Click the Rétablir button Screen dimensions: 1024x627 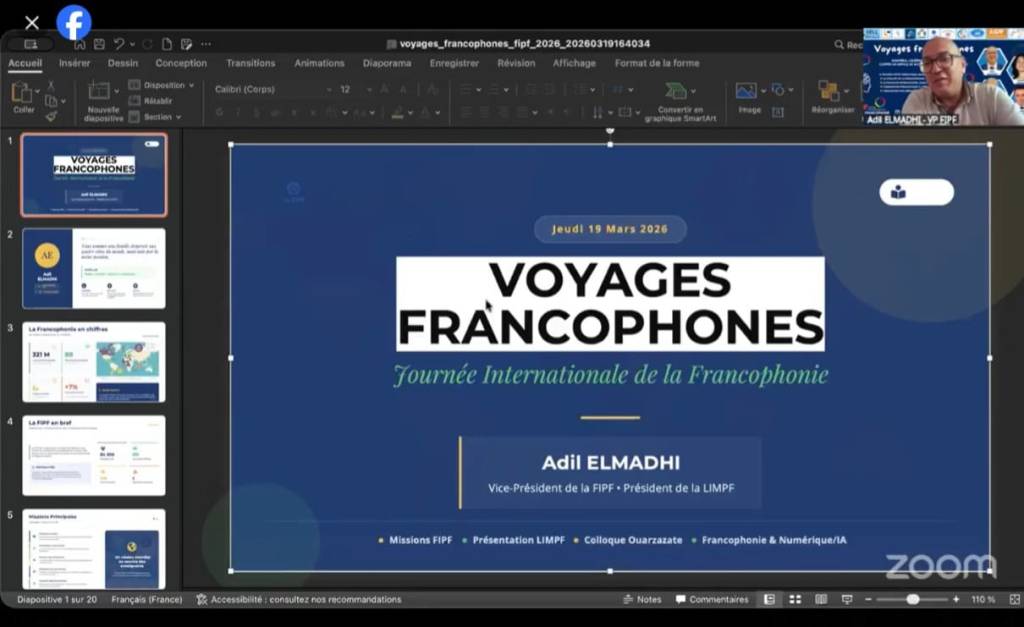click(158, 101)
